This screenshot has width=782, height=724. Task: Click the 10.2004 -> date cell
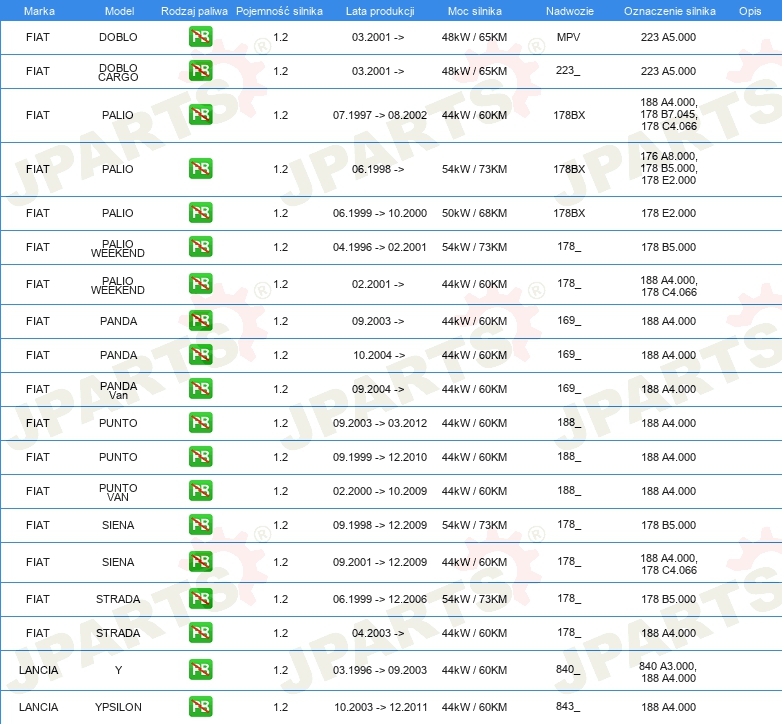379,355
